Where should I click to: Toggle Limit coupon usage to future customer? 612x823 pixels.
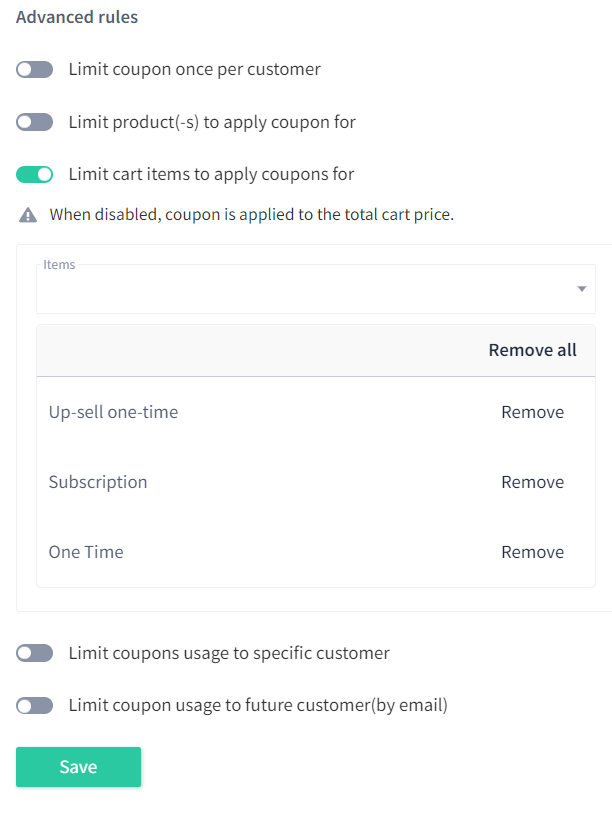(35, 706)
